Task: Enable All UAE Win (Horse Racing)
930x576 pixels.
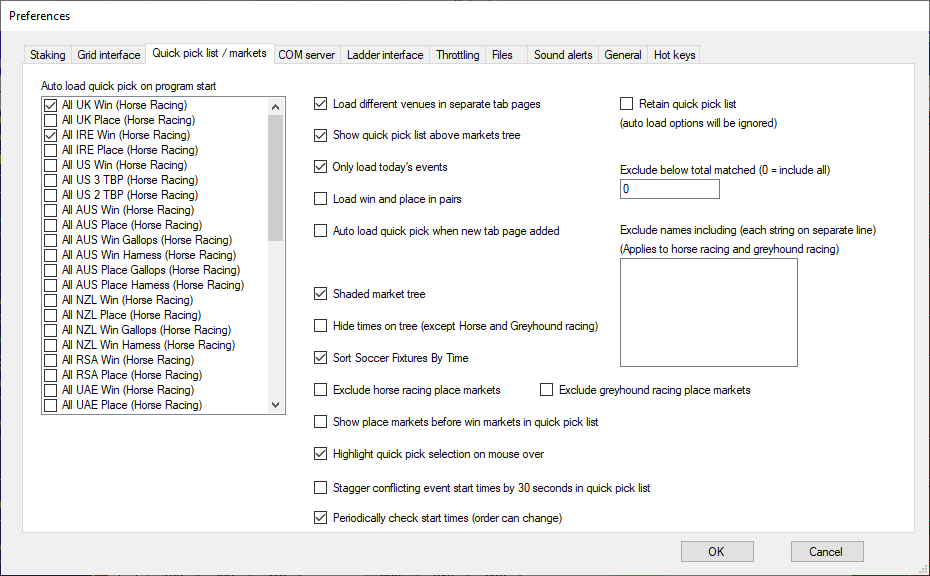Action: (x=50, y=390)
